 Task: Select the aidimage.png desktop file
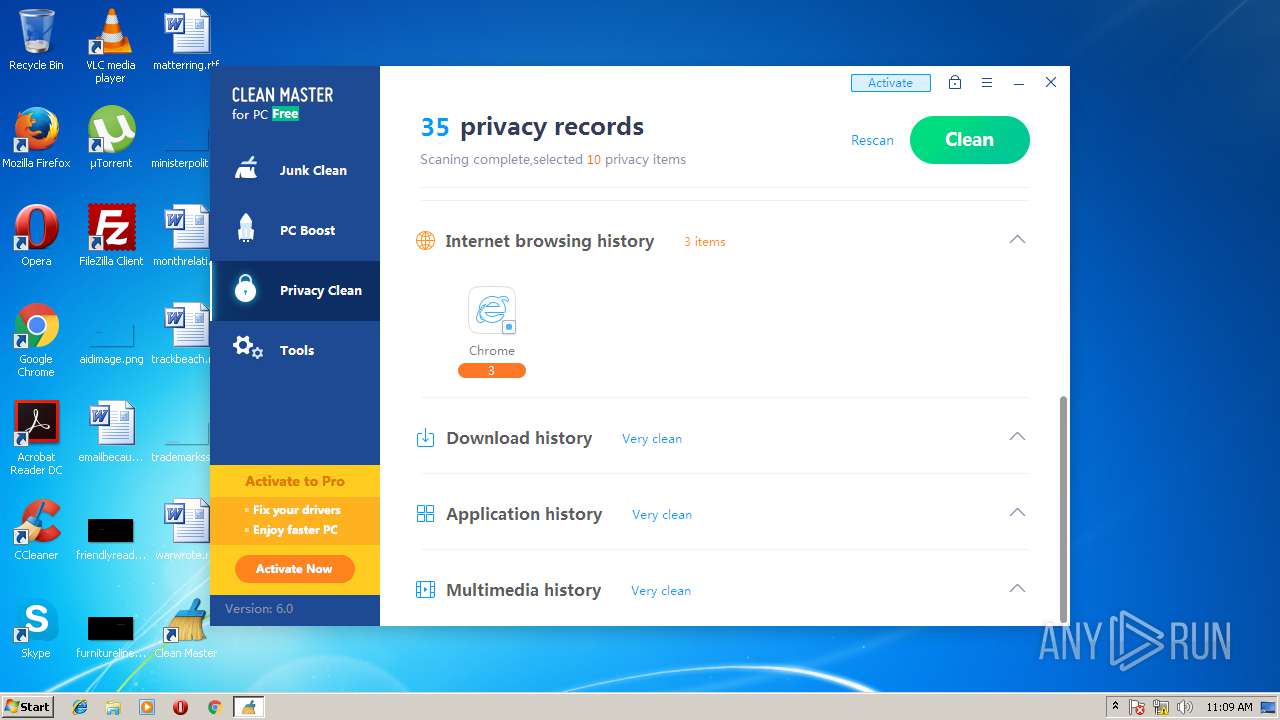tap(110, 340)
